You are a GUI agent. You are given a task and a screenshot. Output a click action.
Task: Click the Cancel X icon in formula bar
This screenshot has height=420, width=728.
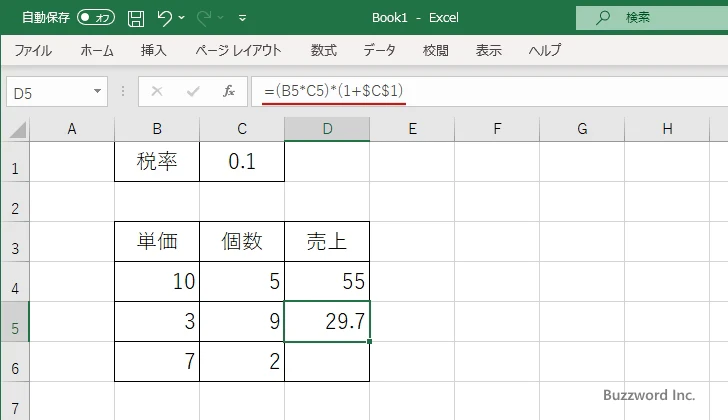tap(156, 91)
